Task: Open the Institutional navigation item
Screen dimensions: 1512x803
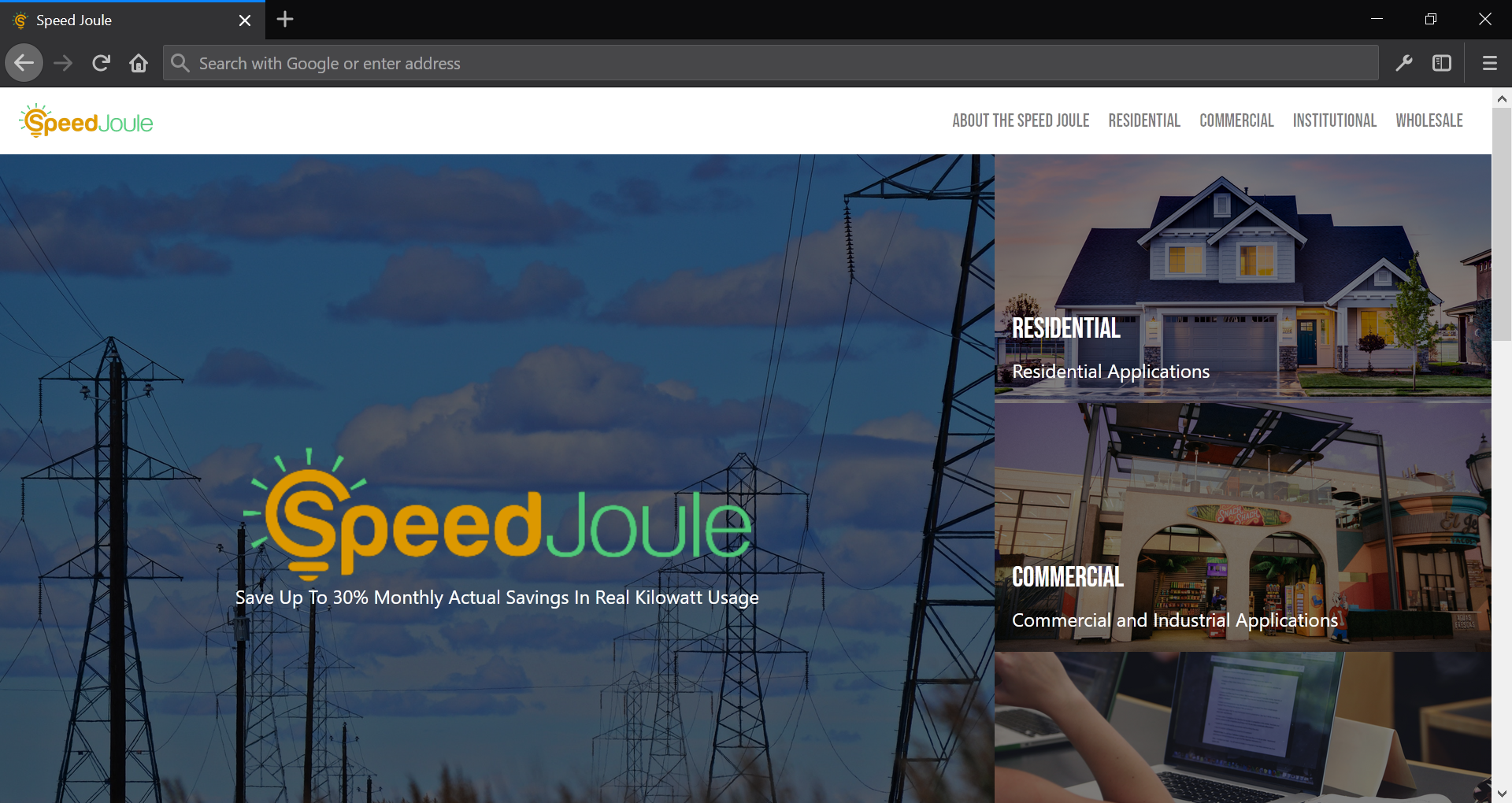Action: click(x=1334, y=120)
